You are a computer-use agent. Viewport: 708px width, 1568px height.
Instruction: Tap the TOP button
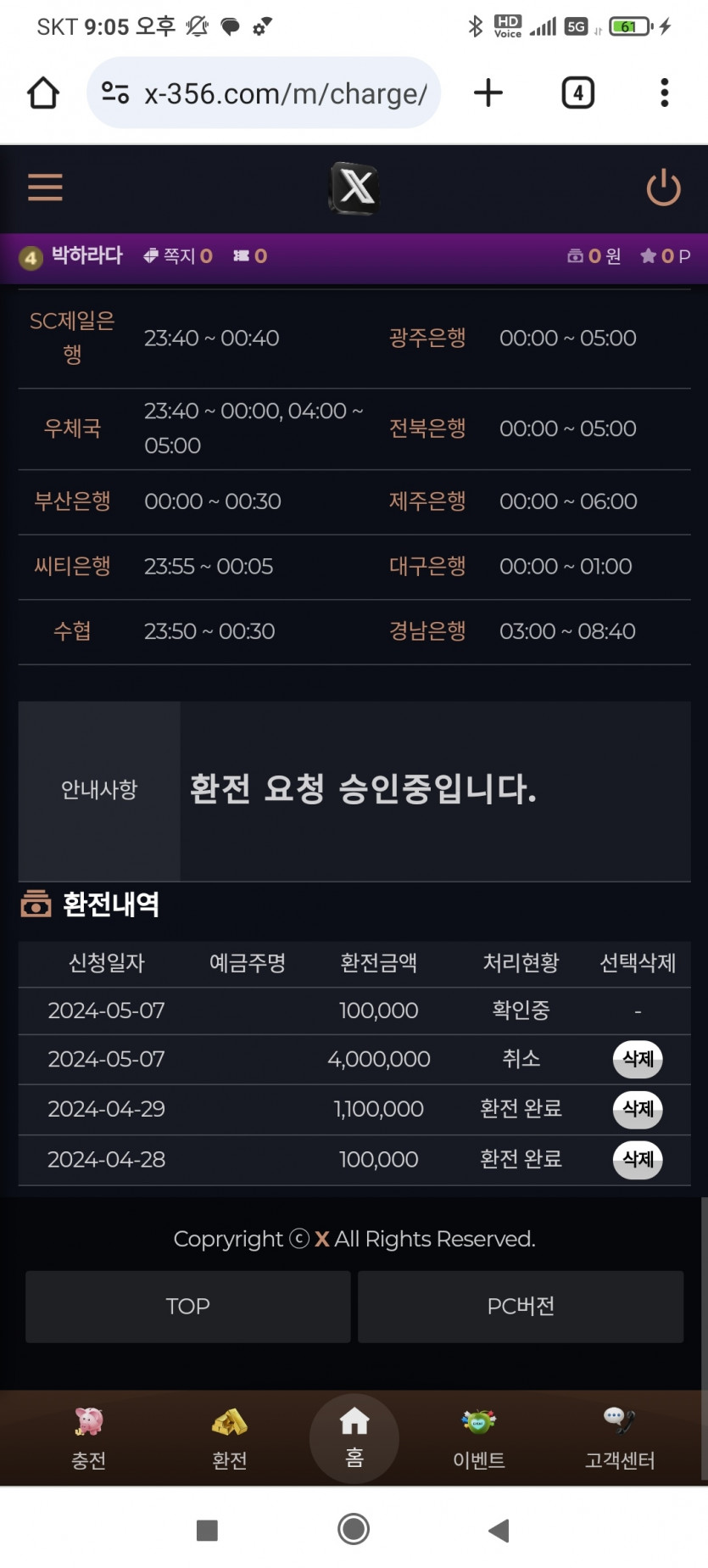click(x=187, y=1306)
